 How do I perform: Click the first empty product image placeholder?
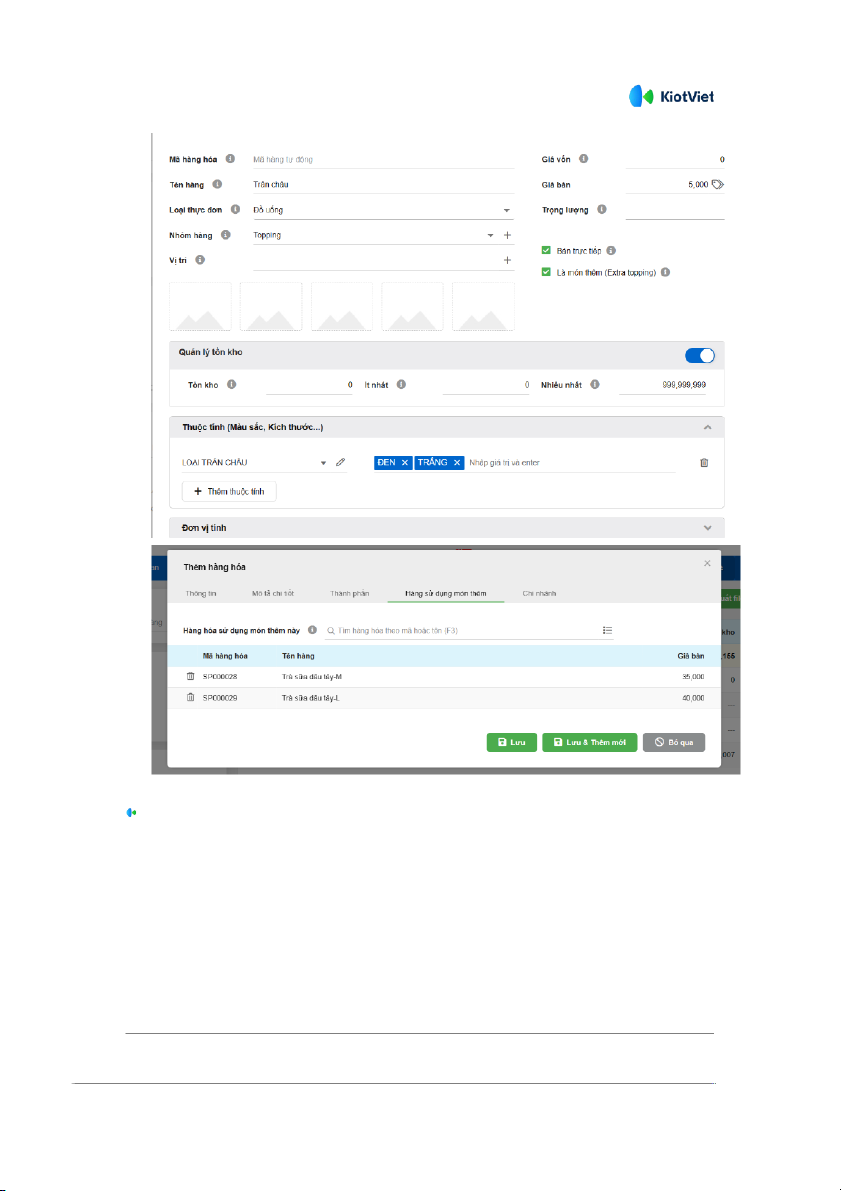point(201,306)
